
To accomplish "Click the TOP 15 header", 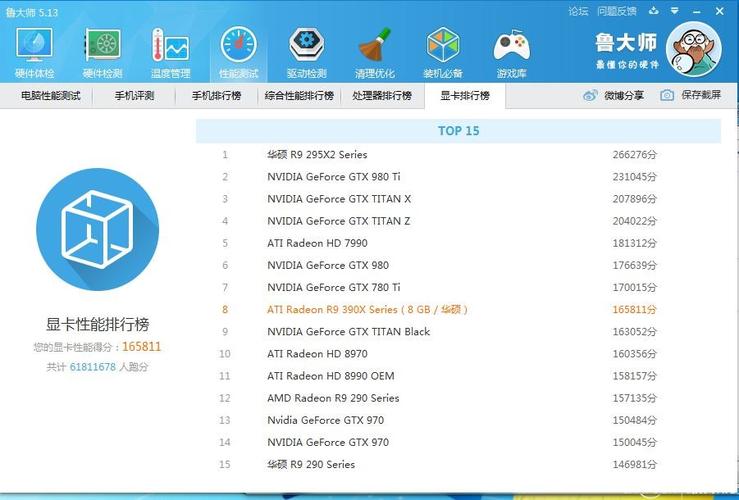I will (459, 131).
